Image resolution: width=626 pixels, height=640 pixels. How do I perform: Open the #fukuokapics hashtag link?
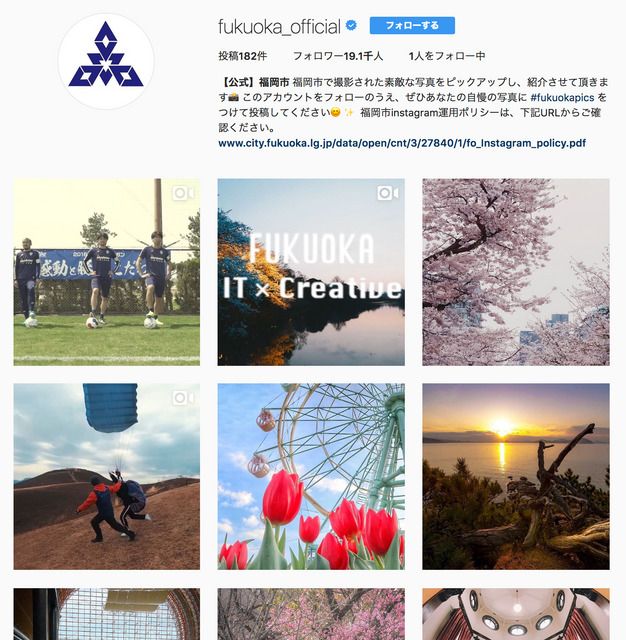click(x=562, y=98)
